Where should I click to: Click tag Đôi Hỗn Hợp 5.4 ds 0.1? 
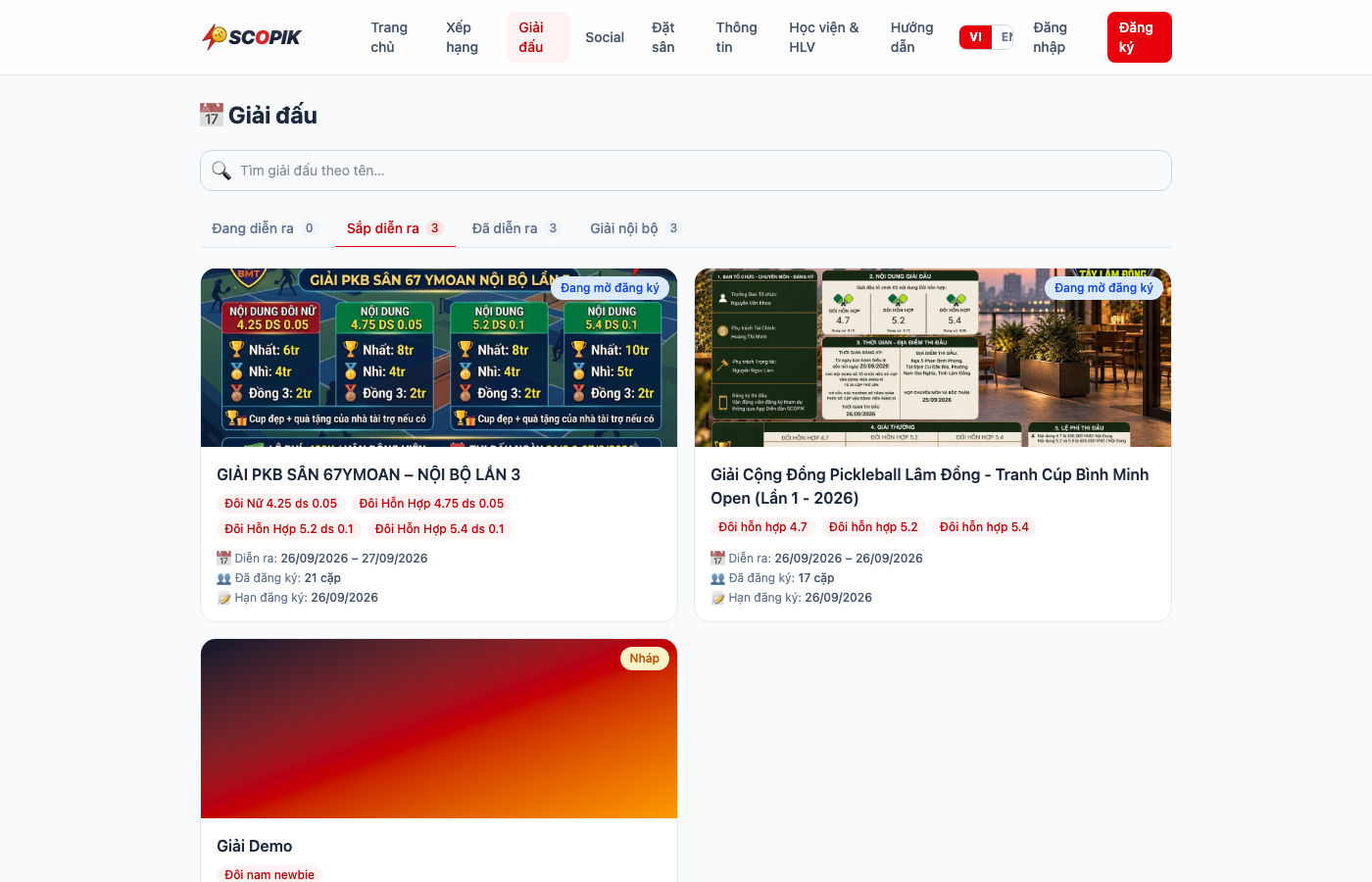click(440, 529)
